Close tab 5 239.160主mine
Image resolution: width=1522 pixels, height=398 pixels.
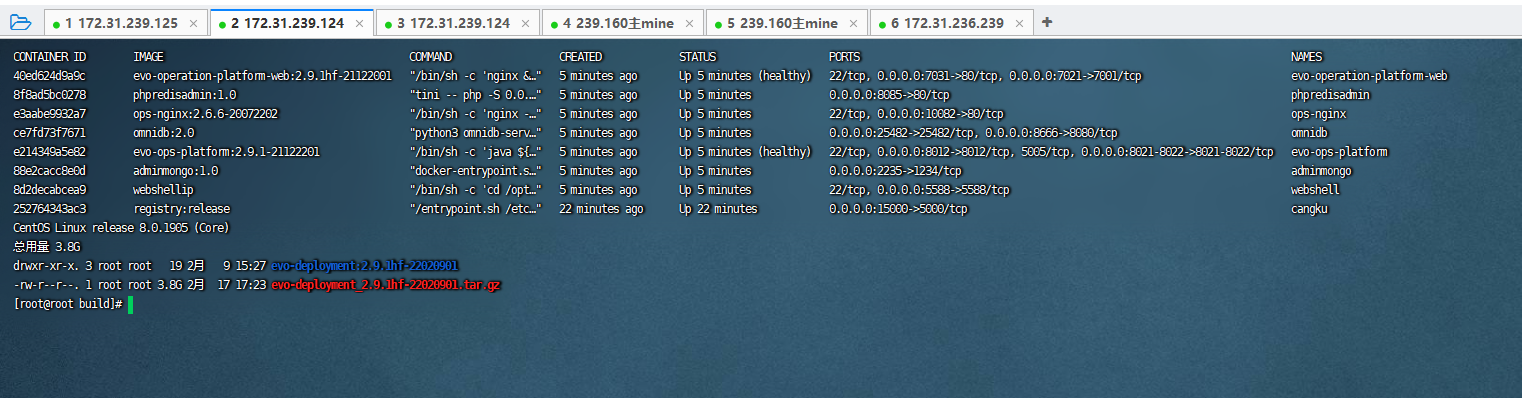pos(853,23)
